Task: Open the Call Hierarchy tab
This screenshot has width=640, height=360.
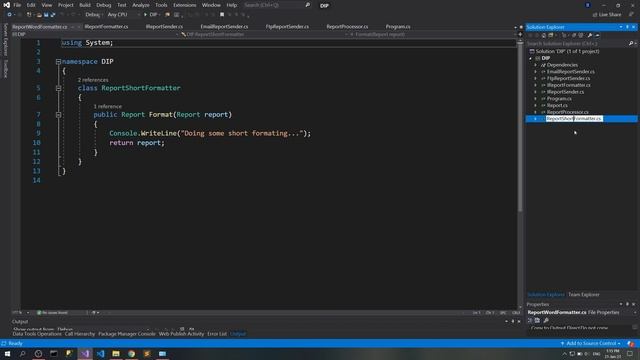Action: 80,334
